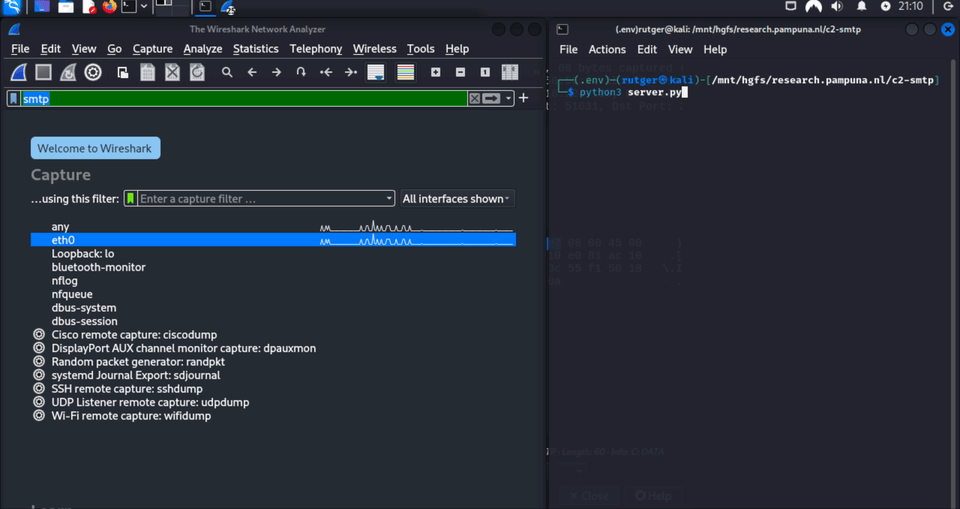Expand display filter history dropdown

click(x=509, y=99)
